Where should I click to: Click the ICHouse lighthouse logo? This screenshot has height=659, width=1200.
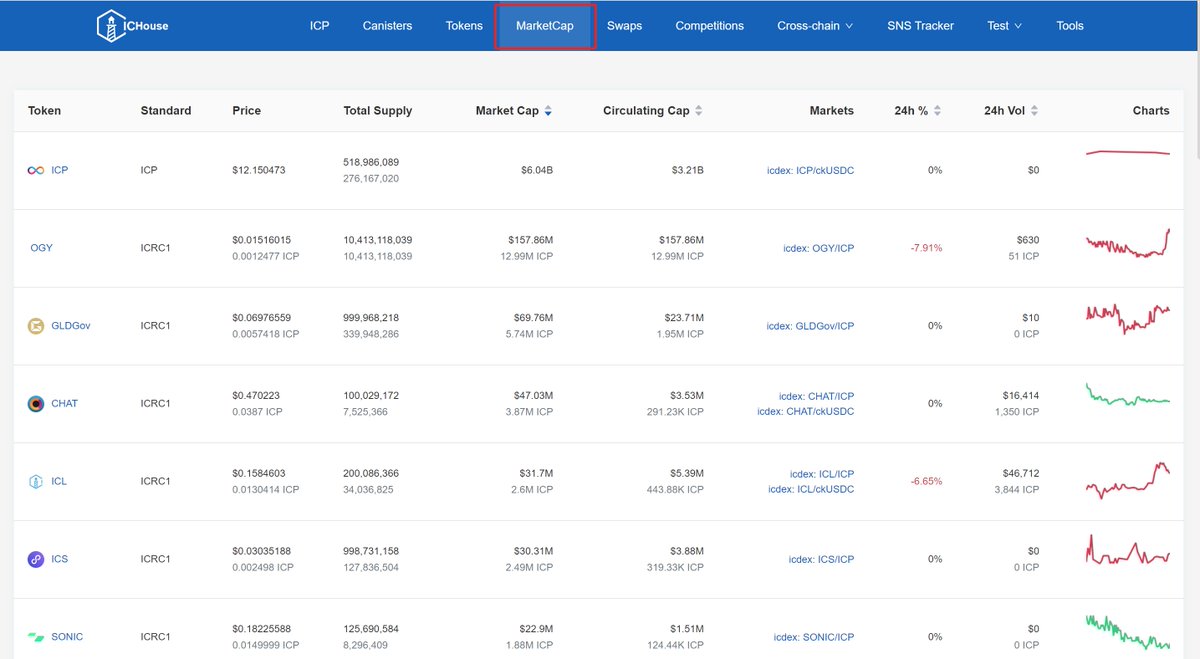point(132,26)
